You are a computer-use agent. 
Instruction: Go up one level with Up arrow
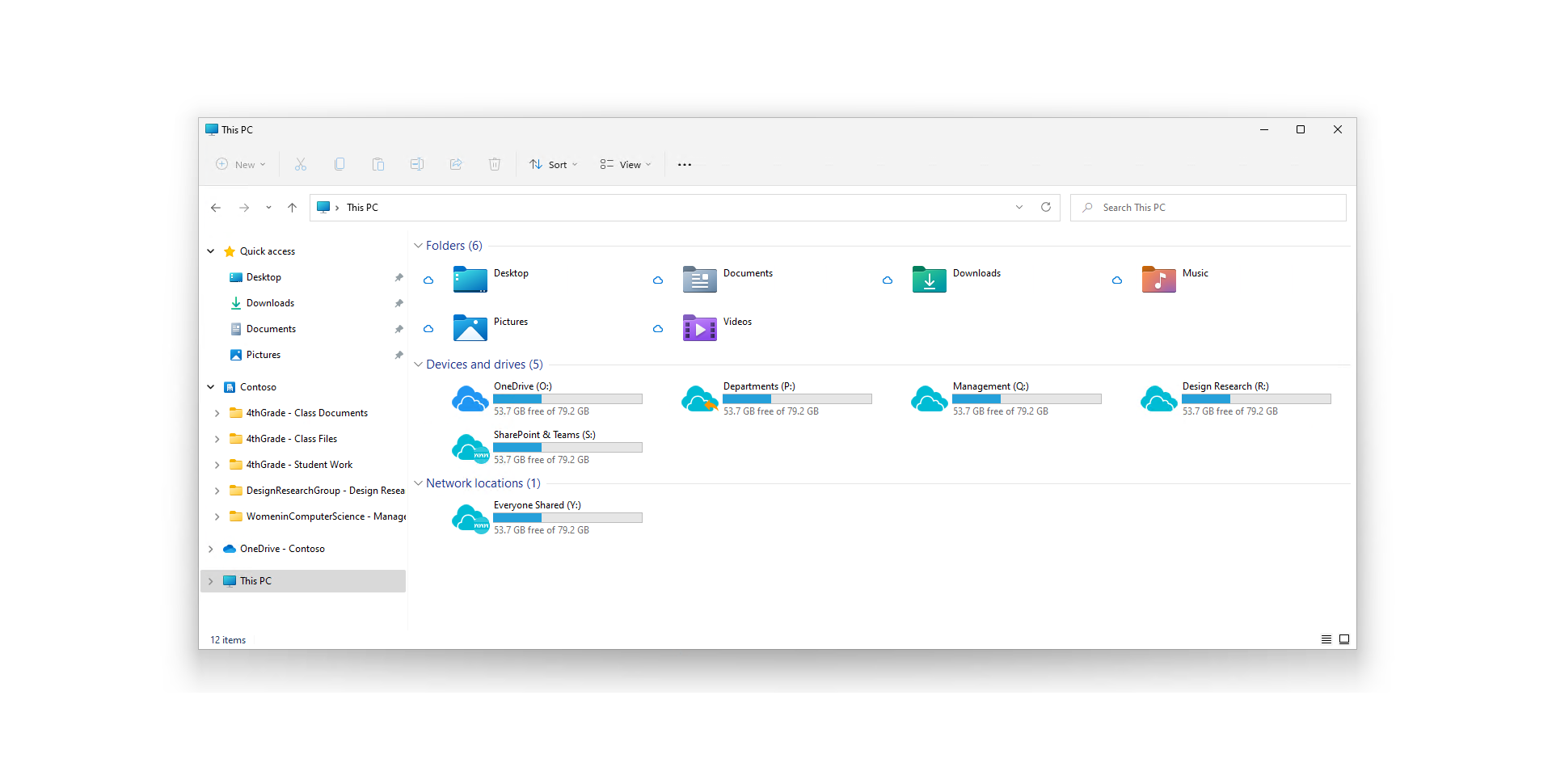point(292,208)
